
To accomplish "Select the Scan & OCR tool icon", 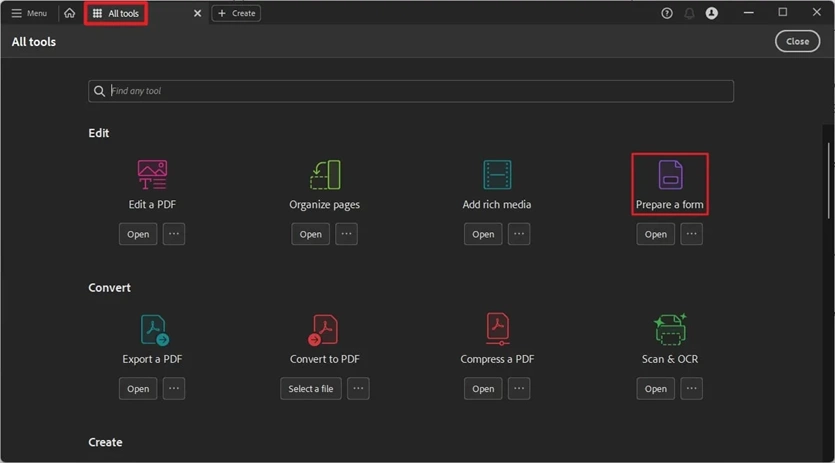I will coord(670,329).
